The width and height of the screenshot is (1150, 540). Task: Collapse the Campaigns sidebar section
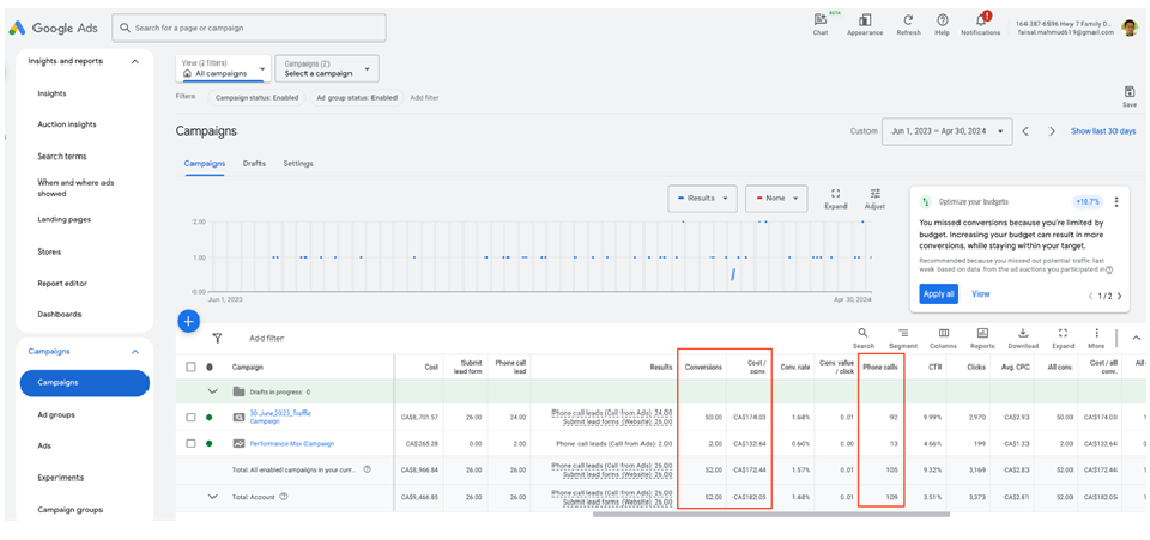point(135,351)
